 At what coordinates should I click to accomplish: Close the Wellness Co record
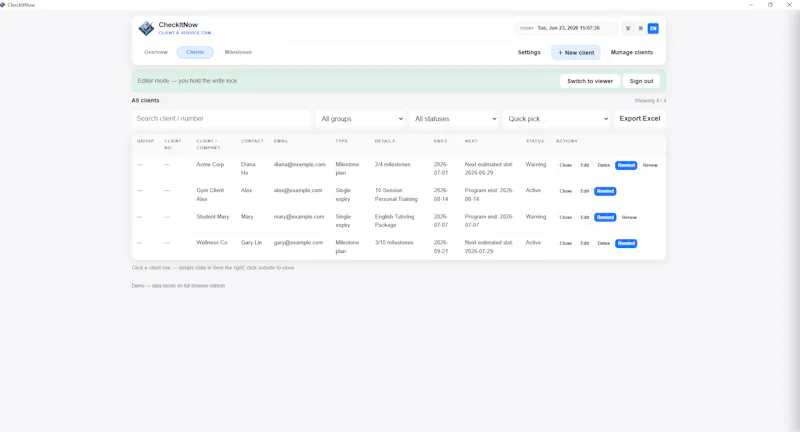tap(565, 243)
